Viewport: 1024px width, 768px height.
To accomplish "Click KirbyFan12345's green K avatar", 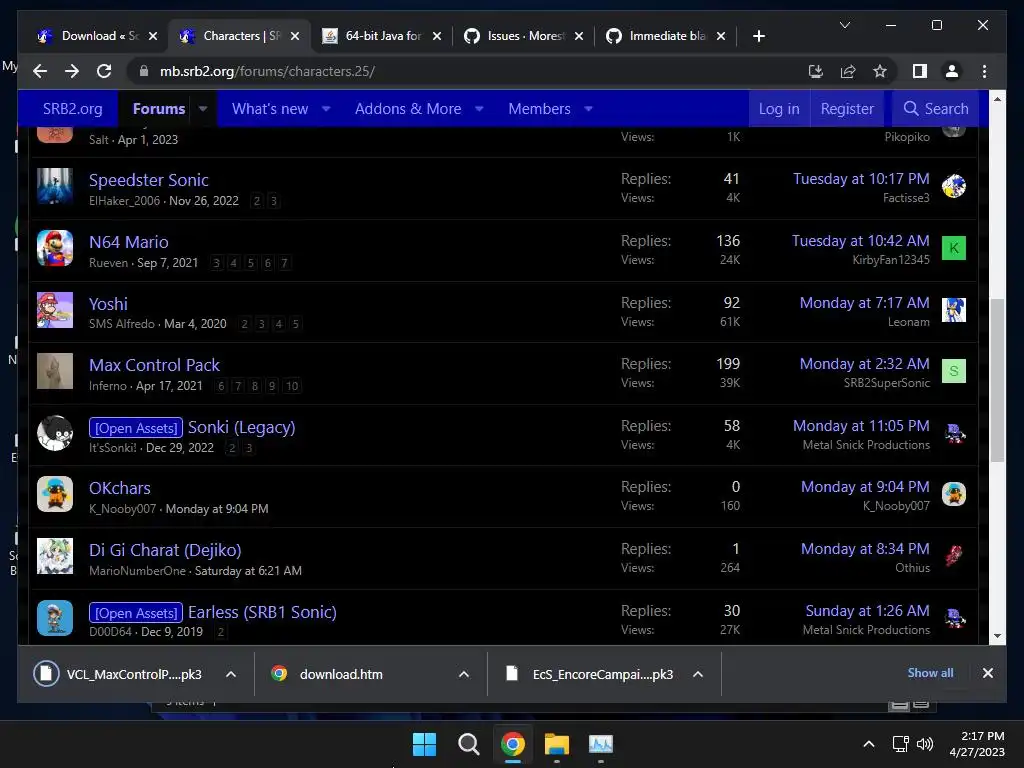I will pyautogui.click(x=954, y=248).
